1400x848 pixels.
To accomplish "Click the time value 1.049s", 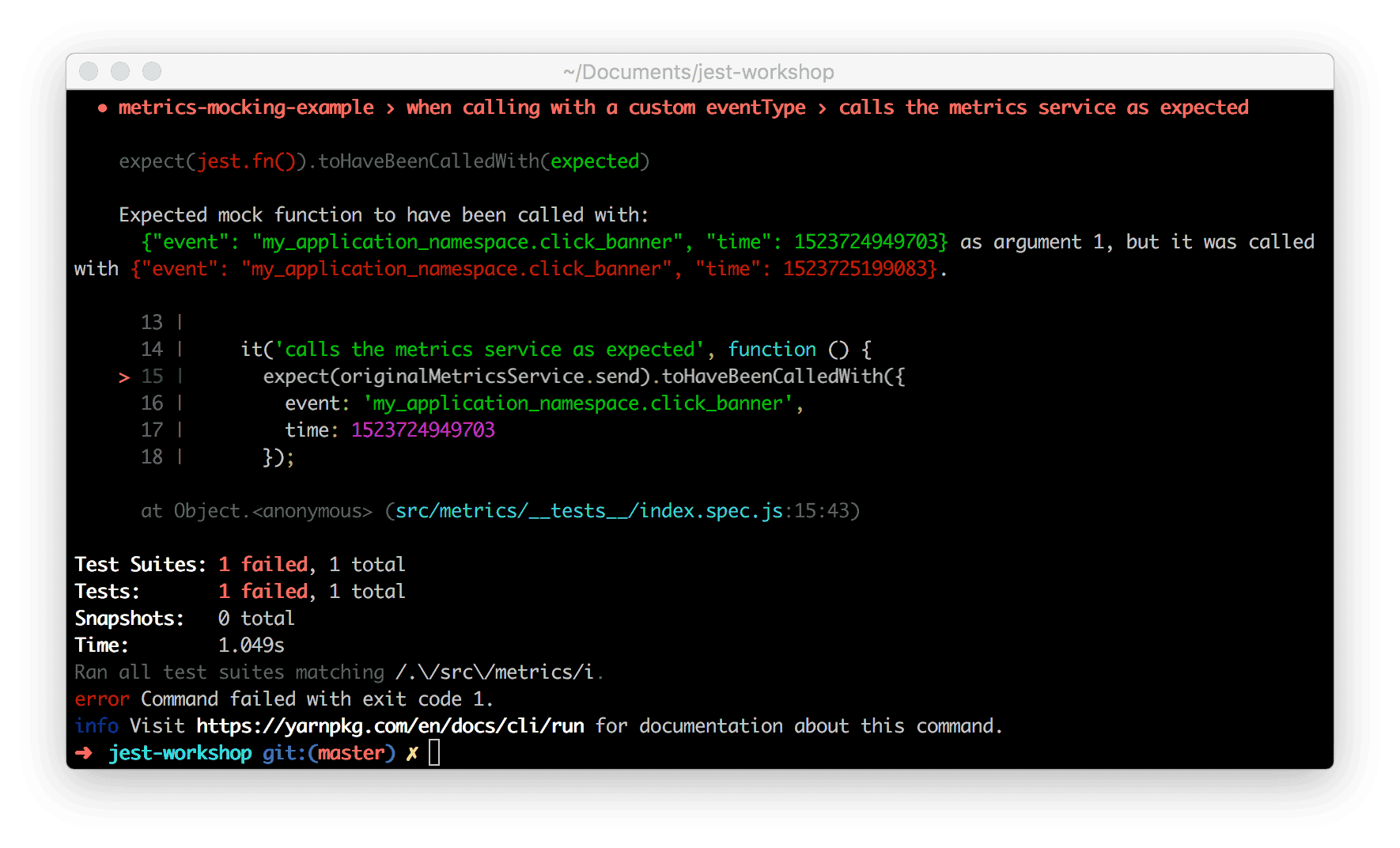I will click(251, 645).
